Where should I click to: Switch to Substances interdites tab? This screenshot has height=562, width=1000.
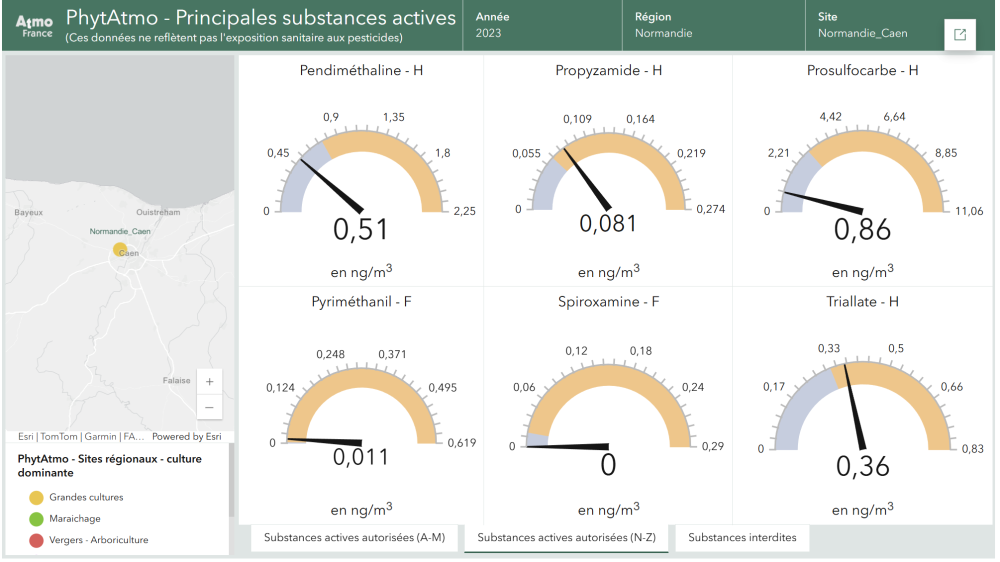742,538
